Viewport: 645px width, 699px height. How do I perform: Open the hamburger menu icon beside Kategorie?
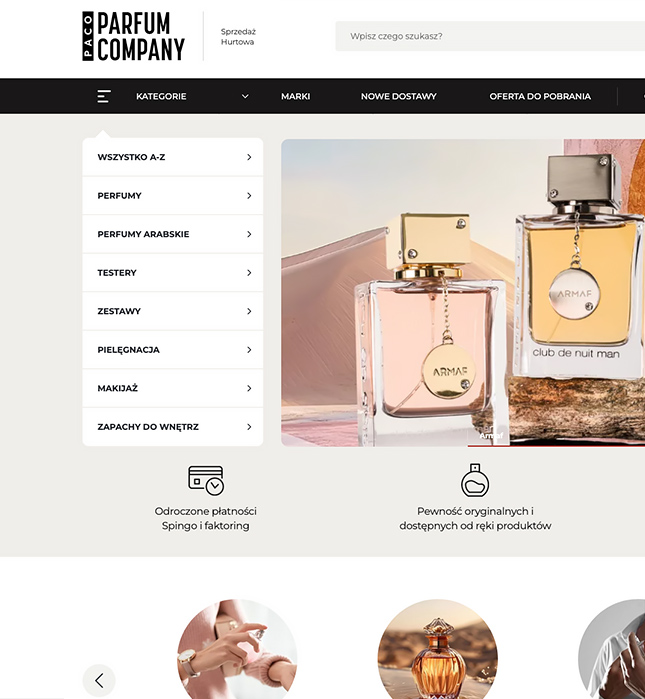point(104,96)
